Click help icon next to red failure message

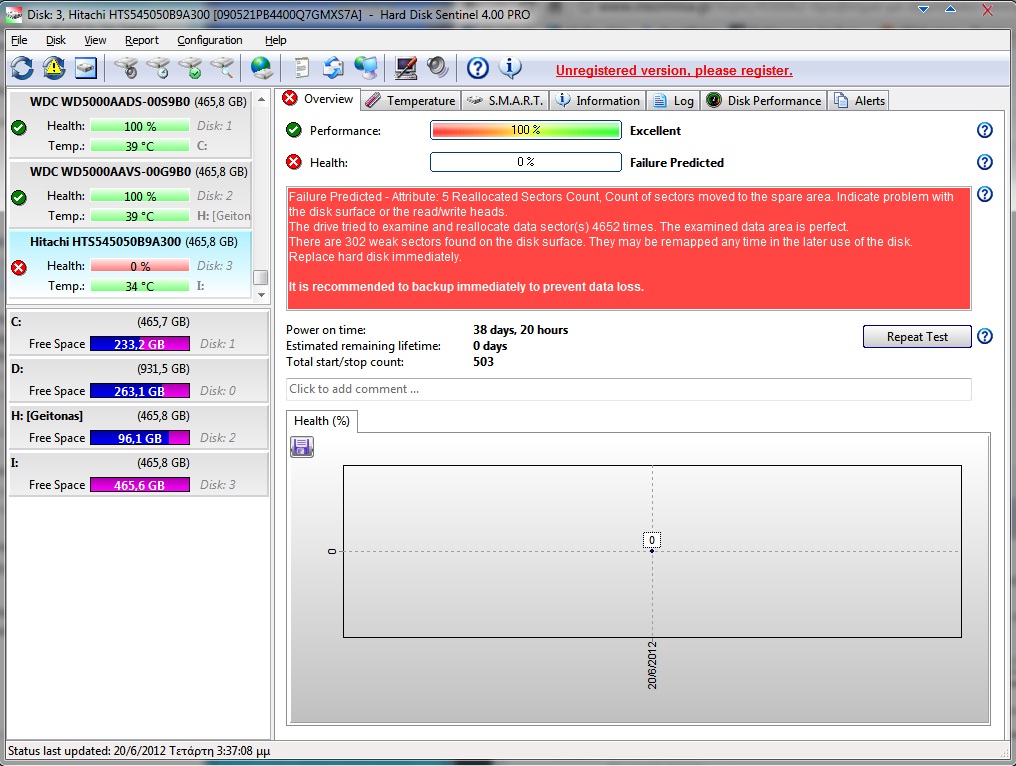click(x=984, y=194)
